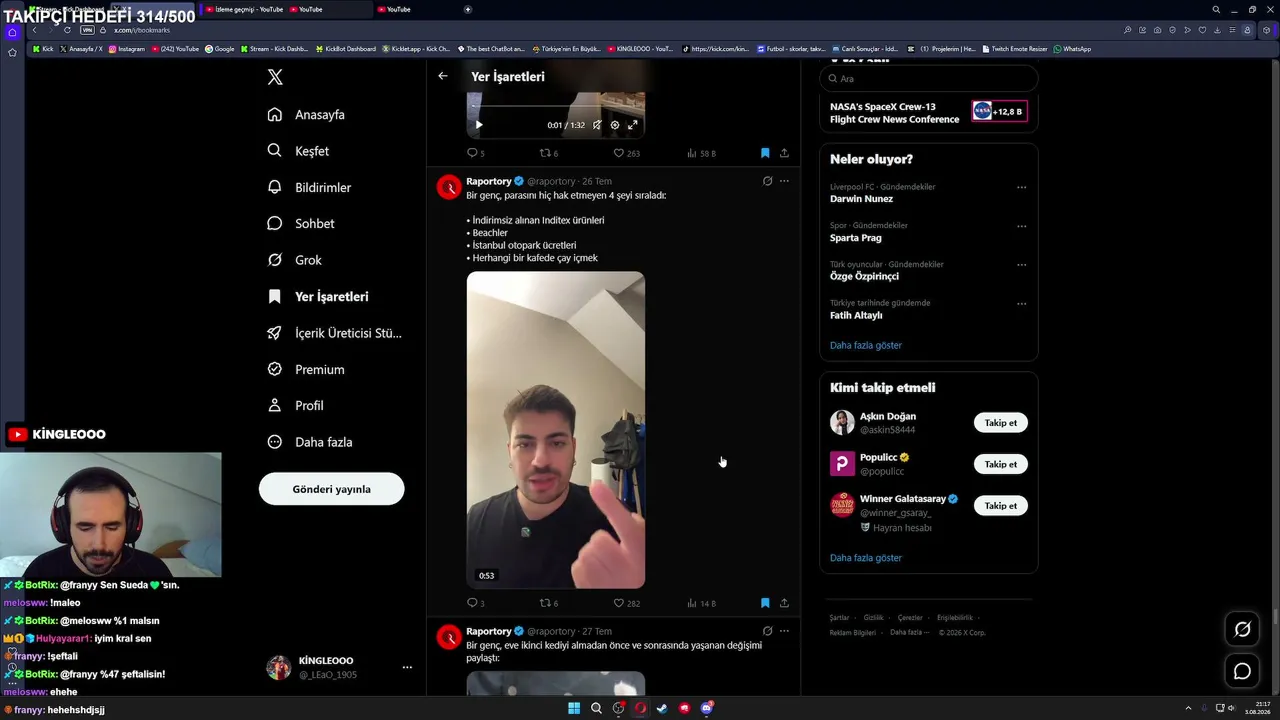Screen dimensions: 1280x720
Task: Open Keşfet (Explore) page
Action: click(x=298, y=151)
